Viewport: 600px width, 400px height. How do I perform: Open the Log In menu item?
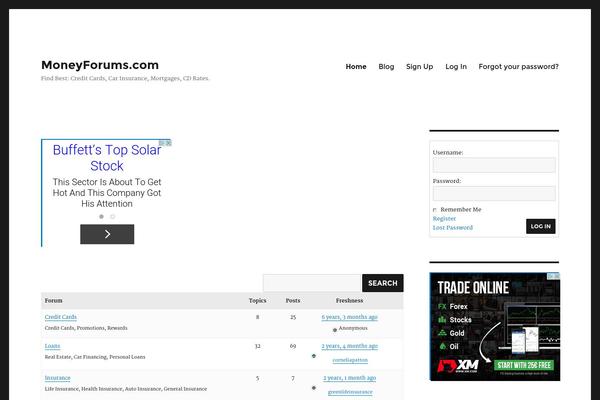pyautogui.click(x=456, y=67)
